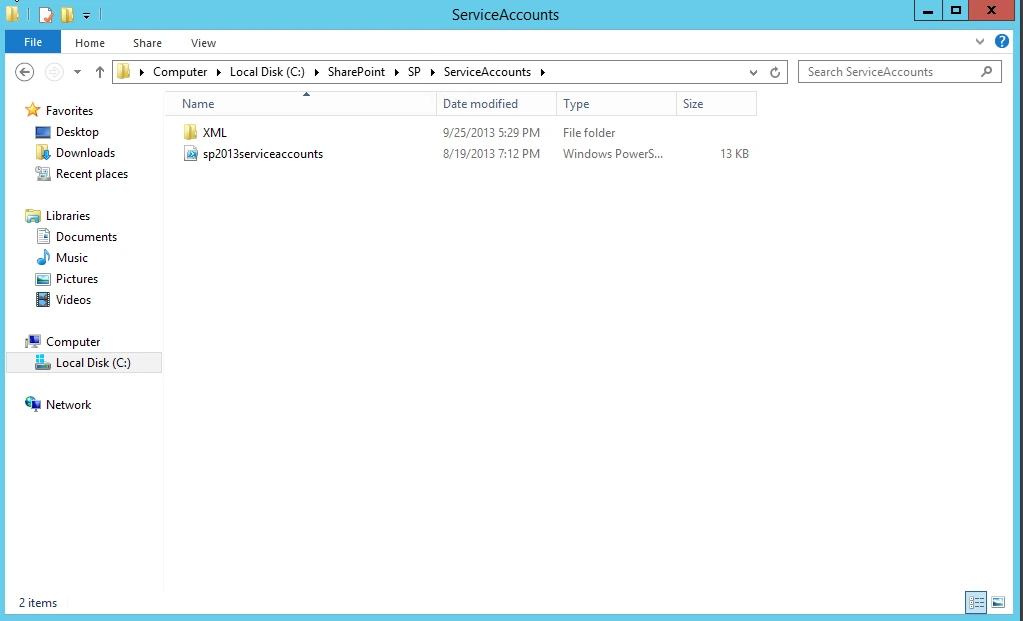Switch to Large icons view in status bar
This screenshot has height=621, width=1023.
pos(998,602)
